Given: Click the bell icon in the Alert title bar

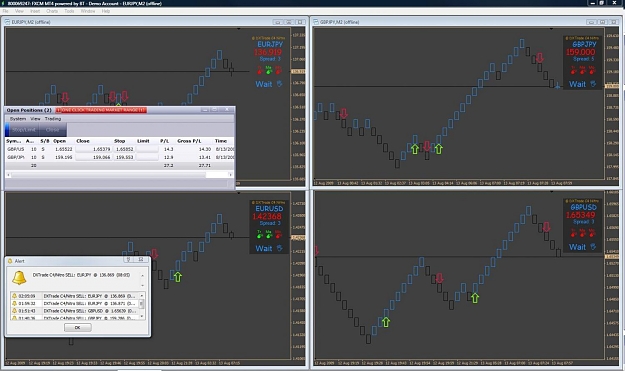Looking at the screenshot, I should pos(10,261).
